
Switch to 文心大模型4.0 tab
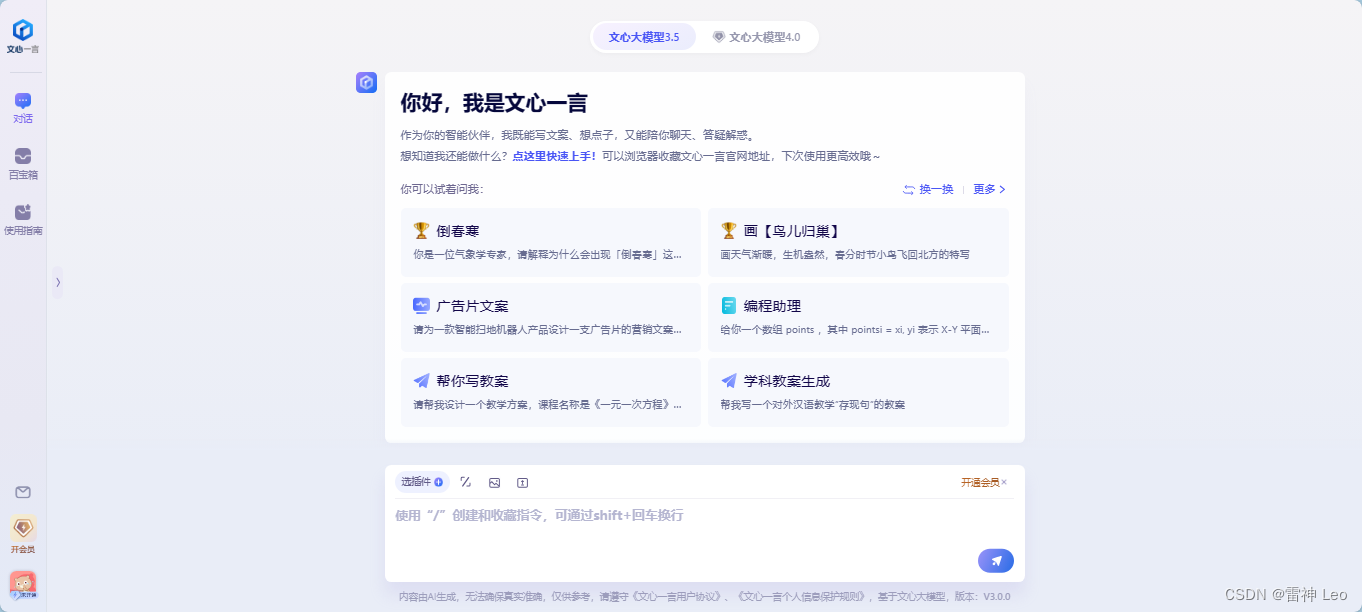pyautogui.click(x=756, y=37)
